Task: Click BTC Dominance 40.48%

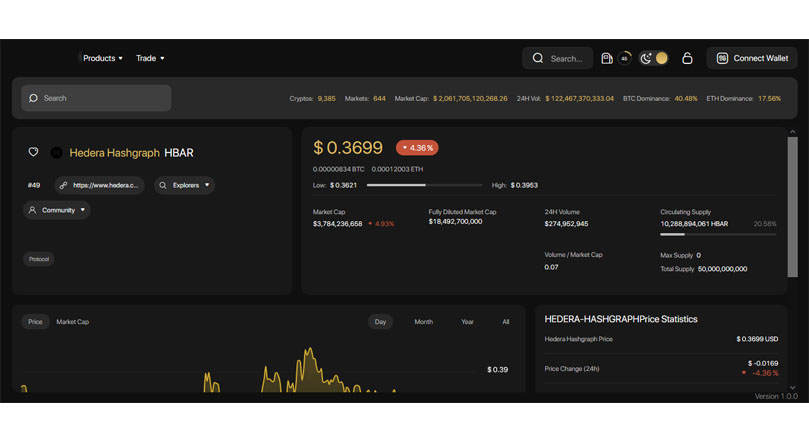Action: pos(686,98)
